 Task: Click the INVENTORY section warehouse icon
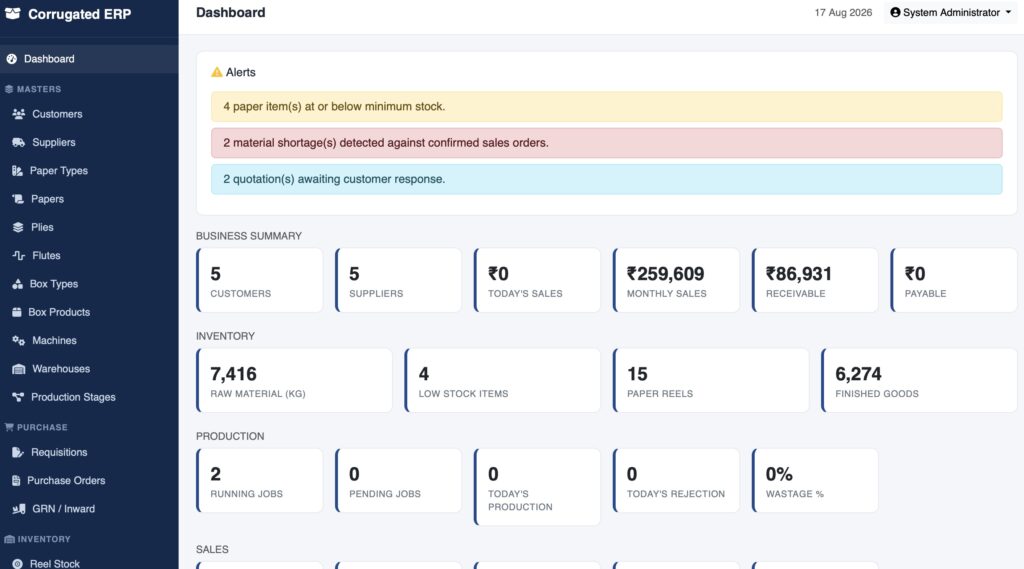(9, 540)
